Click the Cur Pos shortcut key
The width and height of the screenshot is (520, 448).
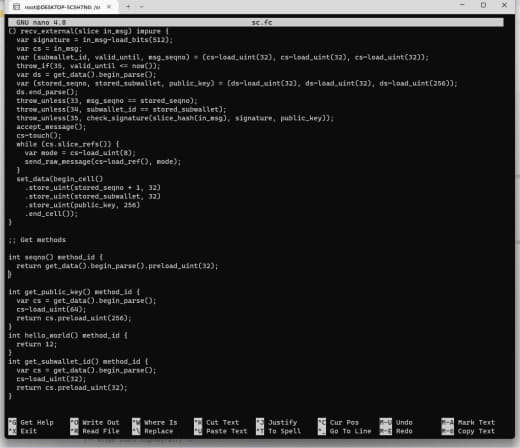point(322,422)
